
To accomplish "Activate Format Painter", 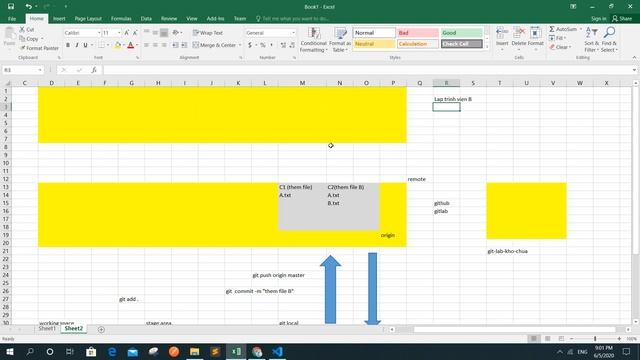I will click(39, 48).
